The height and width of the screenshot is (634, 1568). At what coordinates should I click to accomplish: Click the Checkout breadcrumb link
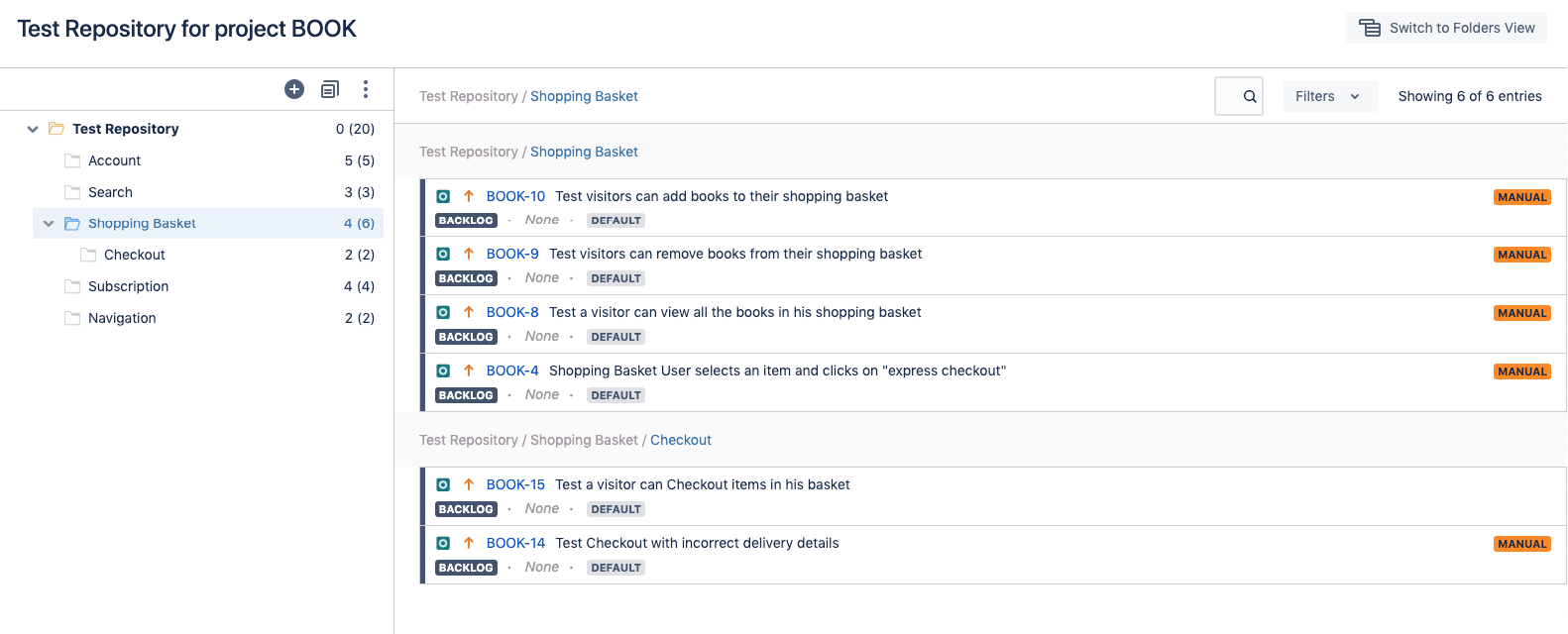681,440
